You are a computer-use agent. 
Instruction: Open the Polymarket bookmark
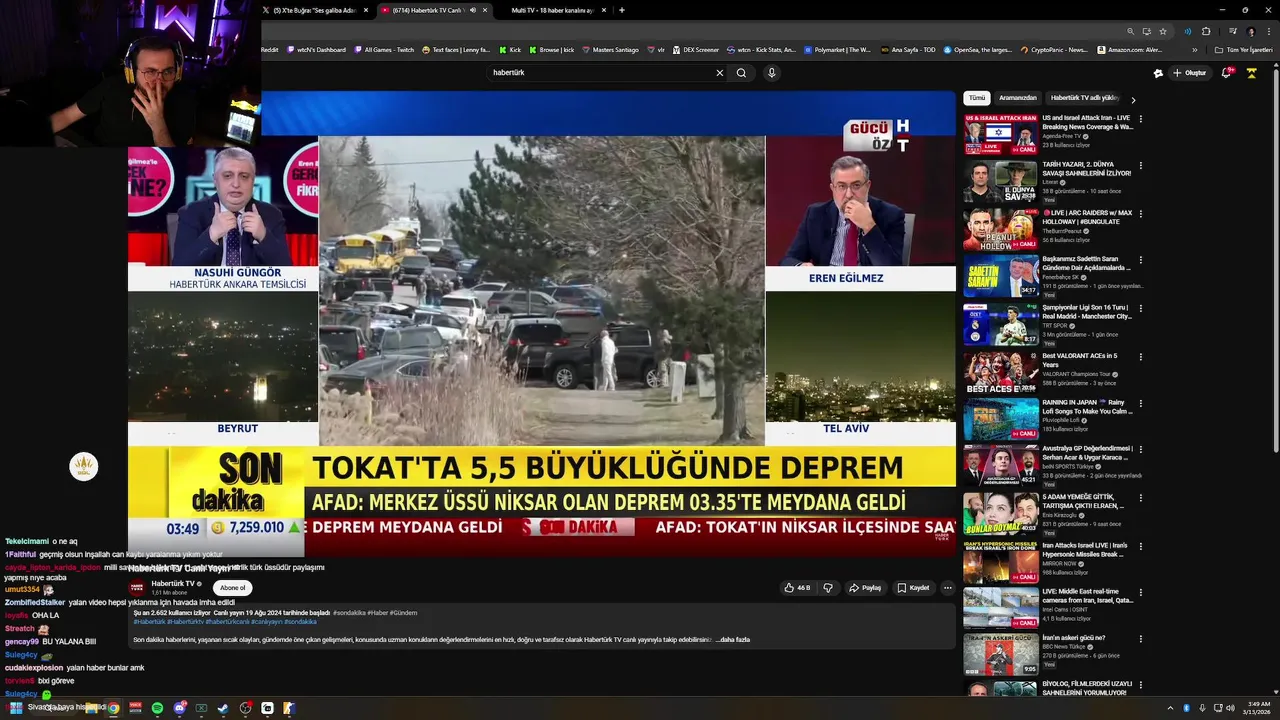click(x=838, y=50)
